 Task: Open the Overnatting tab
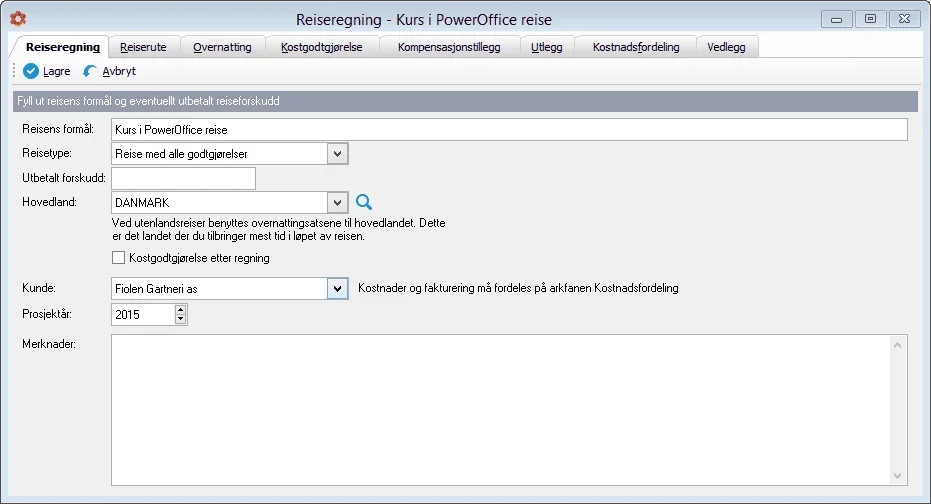(222, 47)
